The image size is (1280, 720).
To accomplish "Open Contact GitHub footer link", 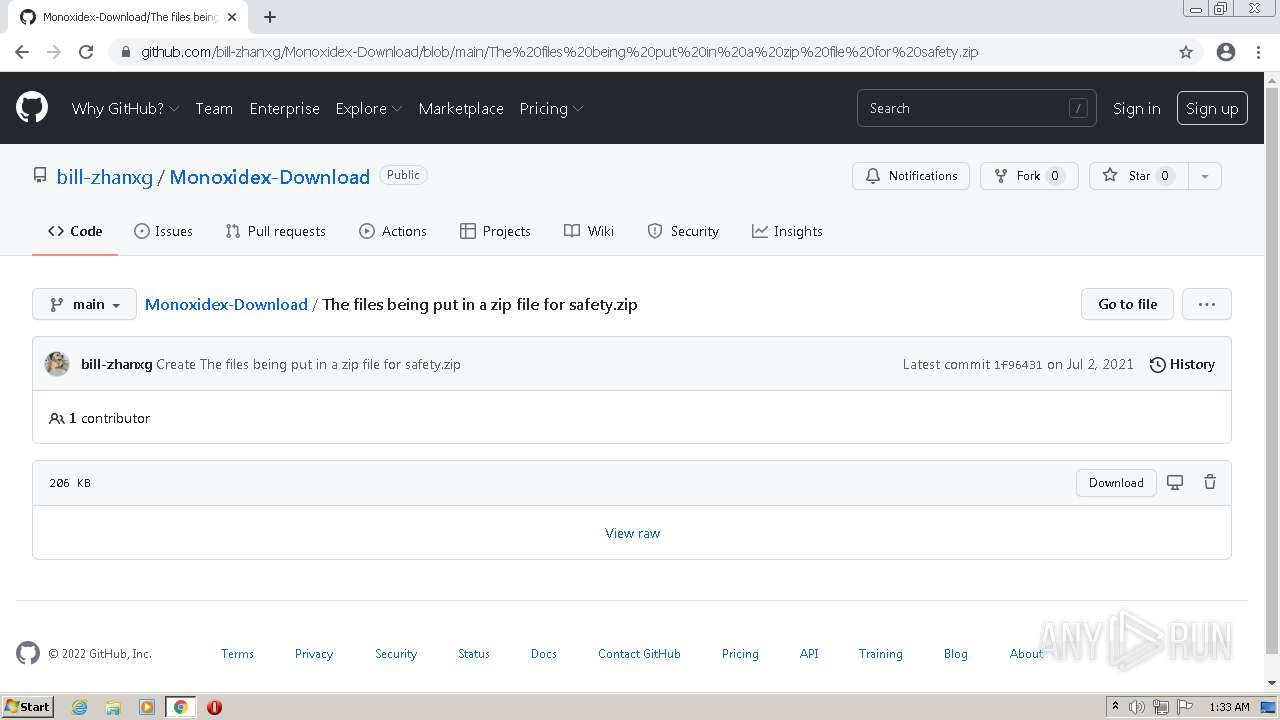I will coord(639,653).
